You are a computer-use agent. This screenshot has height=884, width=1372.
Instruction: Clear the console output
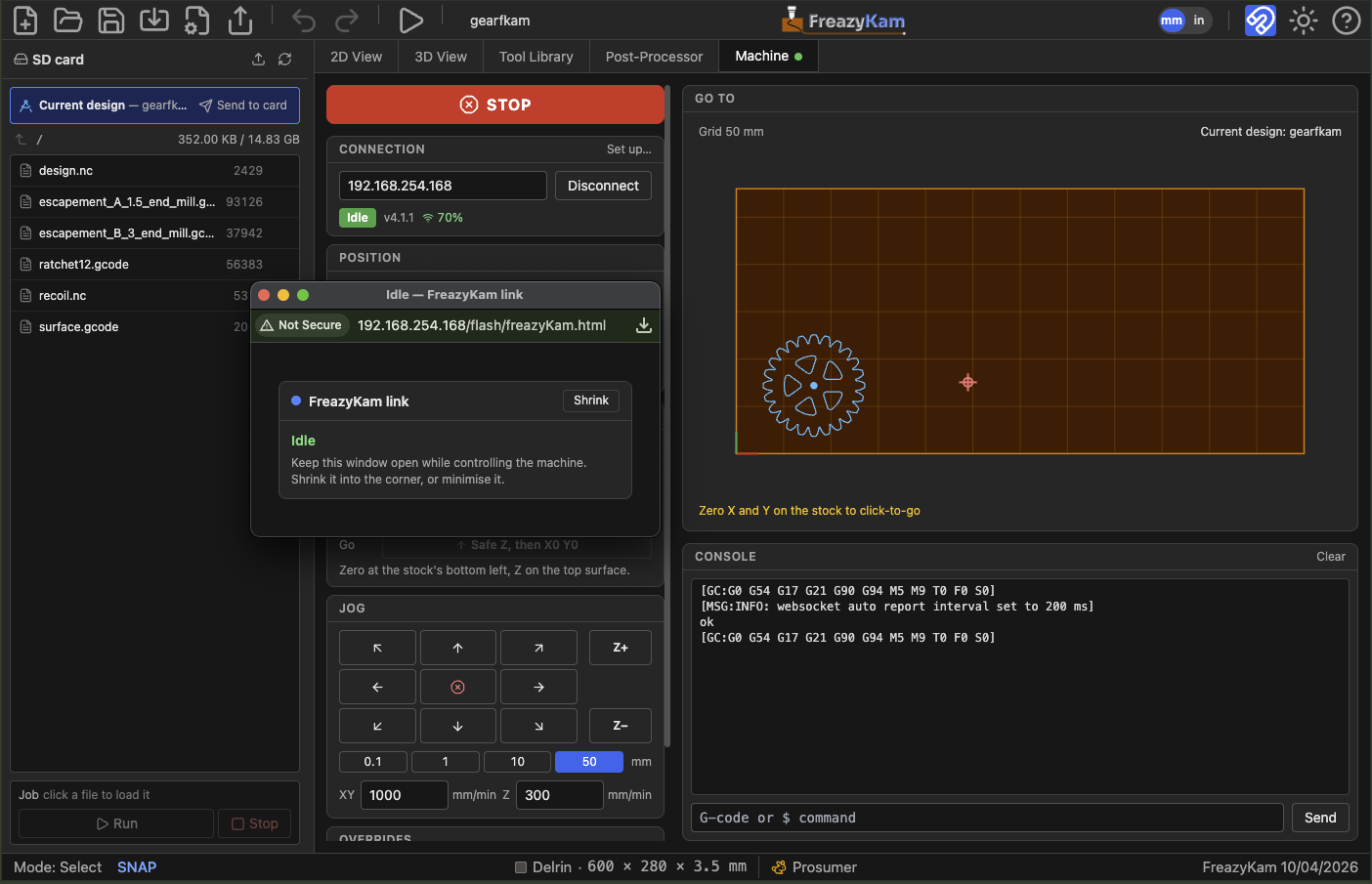click(x=1331, y=557)
